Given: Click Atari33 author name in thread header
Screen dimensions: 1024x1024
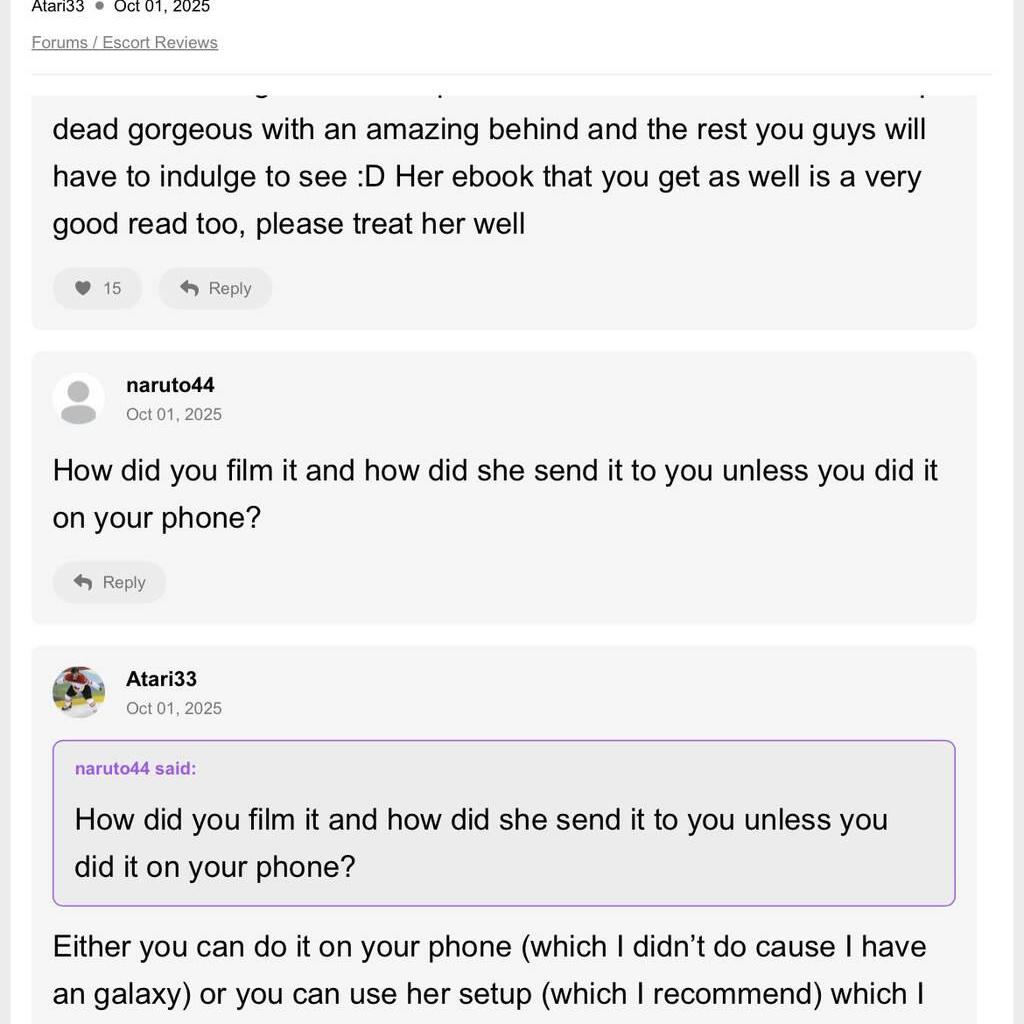Looking at the screenshot, I should click(x=58, y=6).
